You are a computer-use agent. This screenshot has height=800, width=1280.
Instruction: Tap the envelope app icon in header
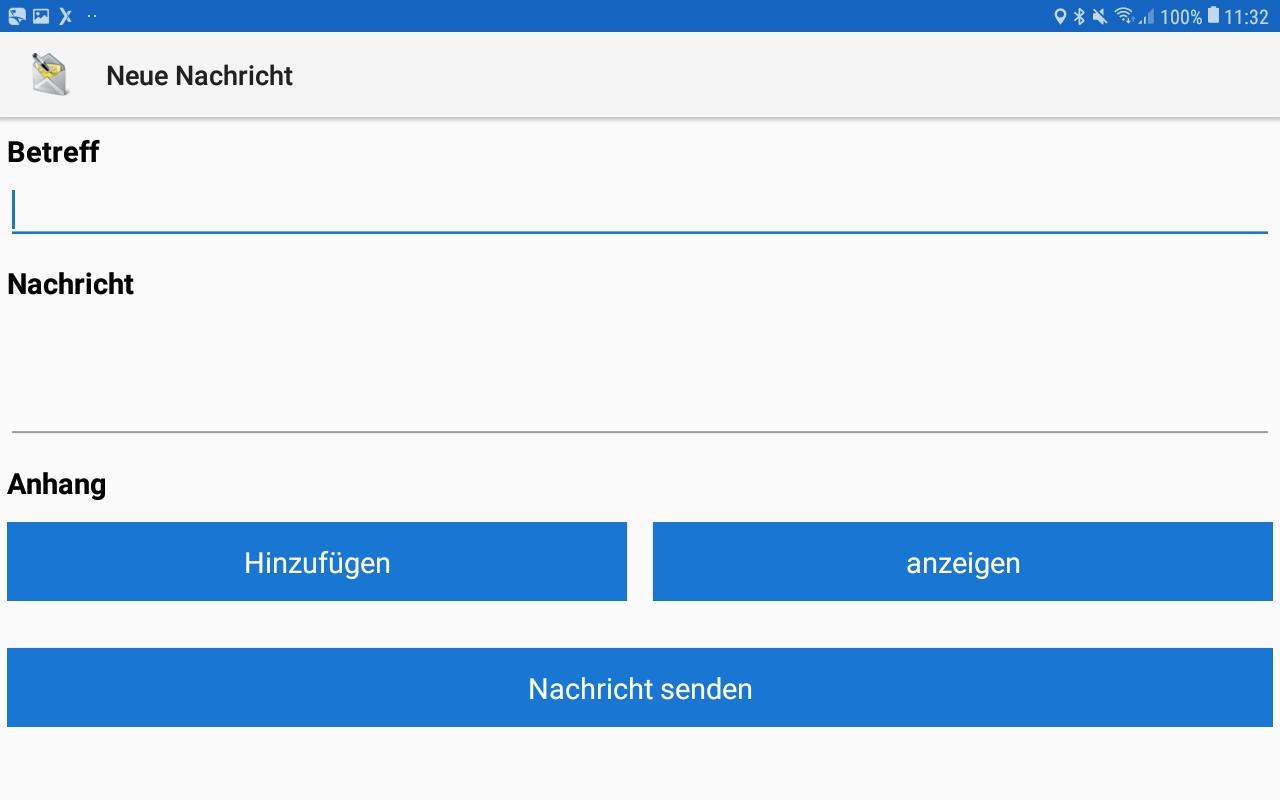pyautogui.click(x=50, y=75)
